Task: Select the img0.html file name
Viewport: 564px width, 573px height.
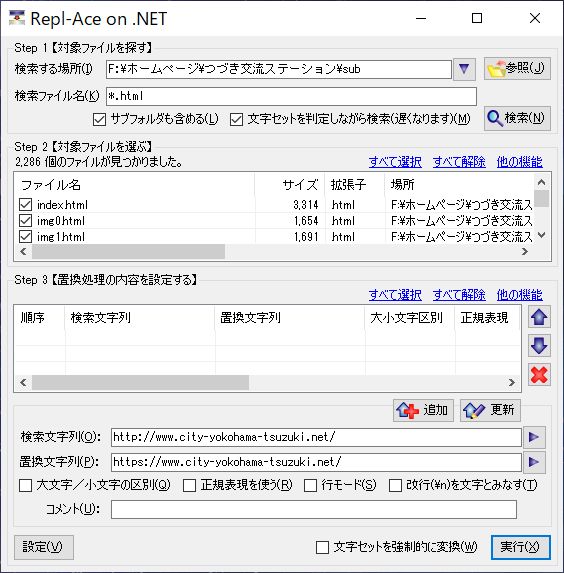Action: point(61,221)
